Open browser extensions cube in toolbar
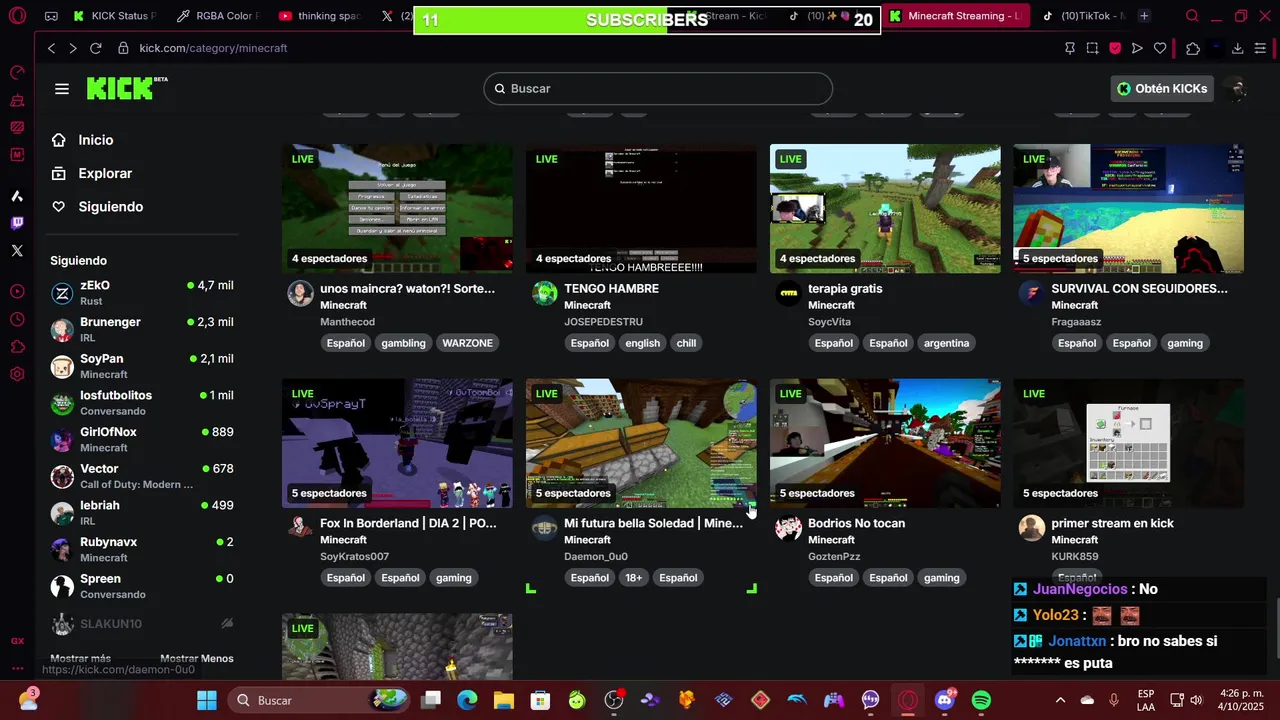This screenshot has width=1280, height=720. 1192,48
